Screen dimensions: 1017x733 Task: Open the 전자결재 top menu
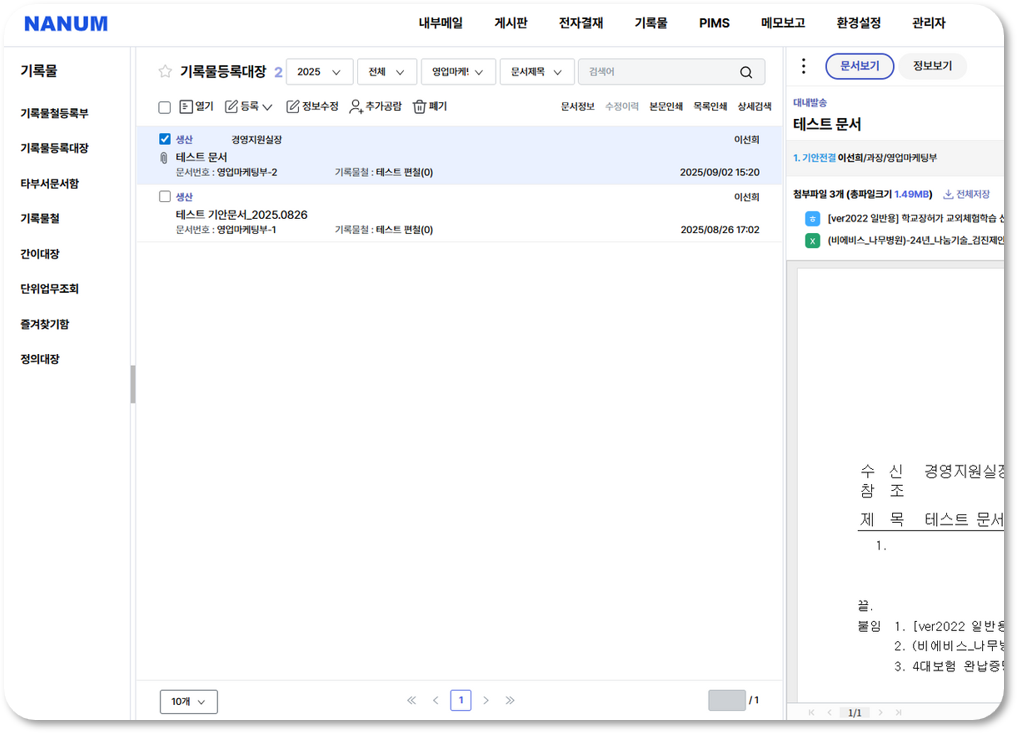tap(581, 23)
